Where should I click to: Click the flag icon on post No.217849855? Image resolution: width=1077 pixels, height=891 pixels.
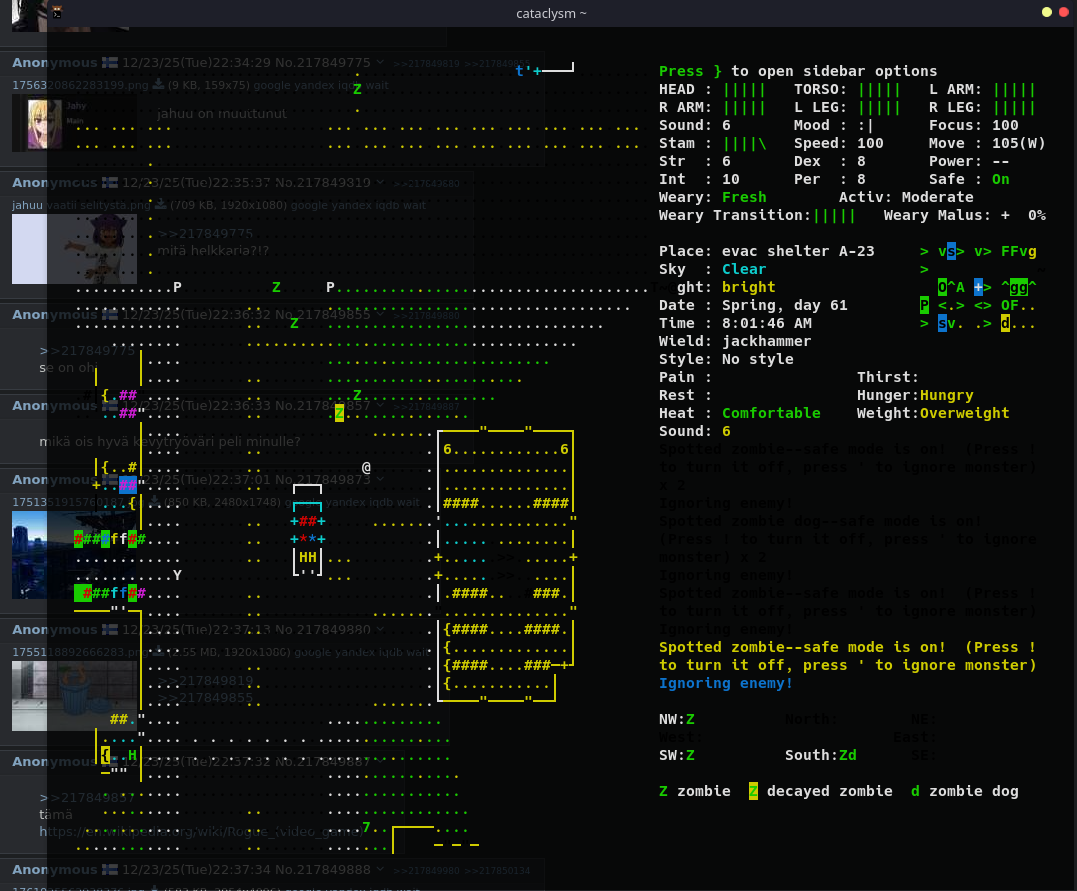109,315
